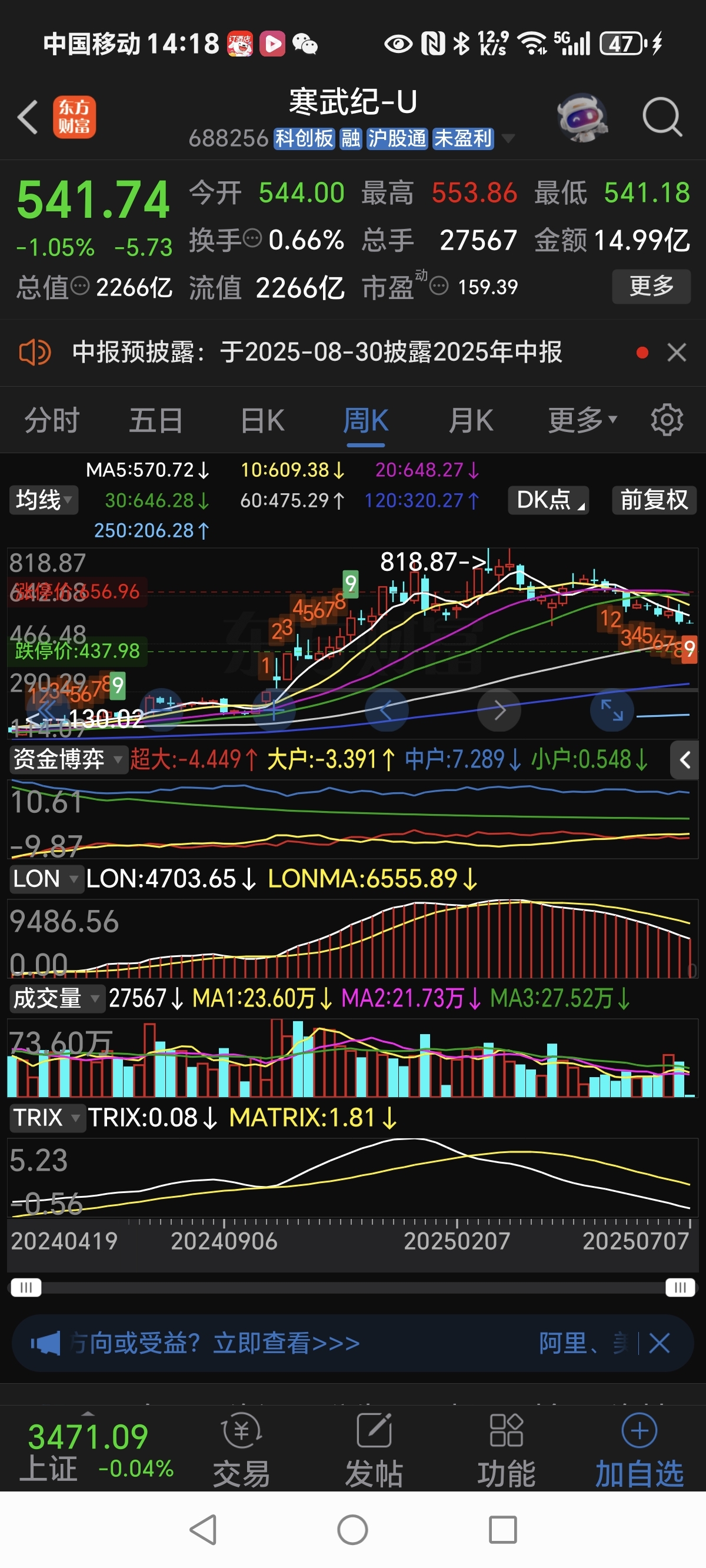Open chart settings gear
706x1568 pixels.
667,420
